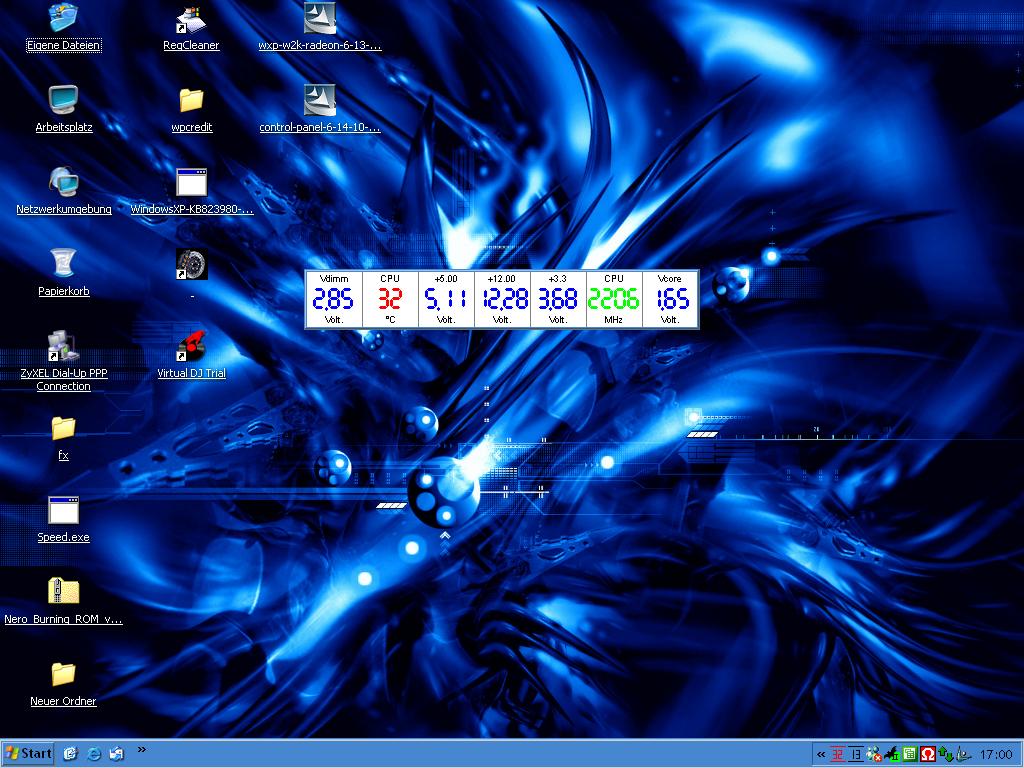
Task: Open the Papierkorb recycle bin
Action: (63, 263)
